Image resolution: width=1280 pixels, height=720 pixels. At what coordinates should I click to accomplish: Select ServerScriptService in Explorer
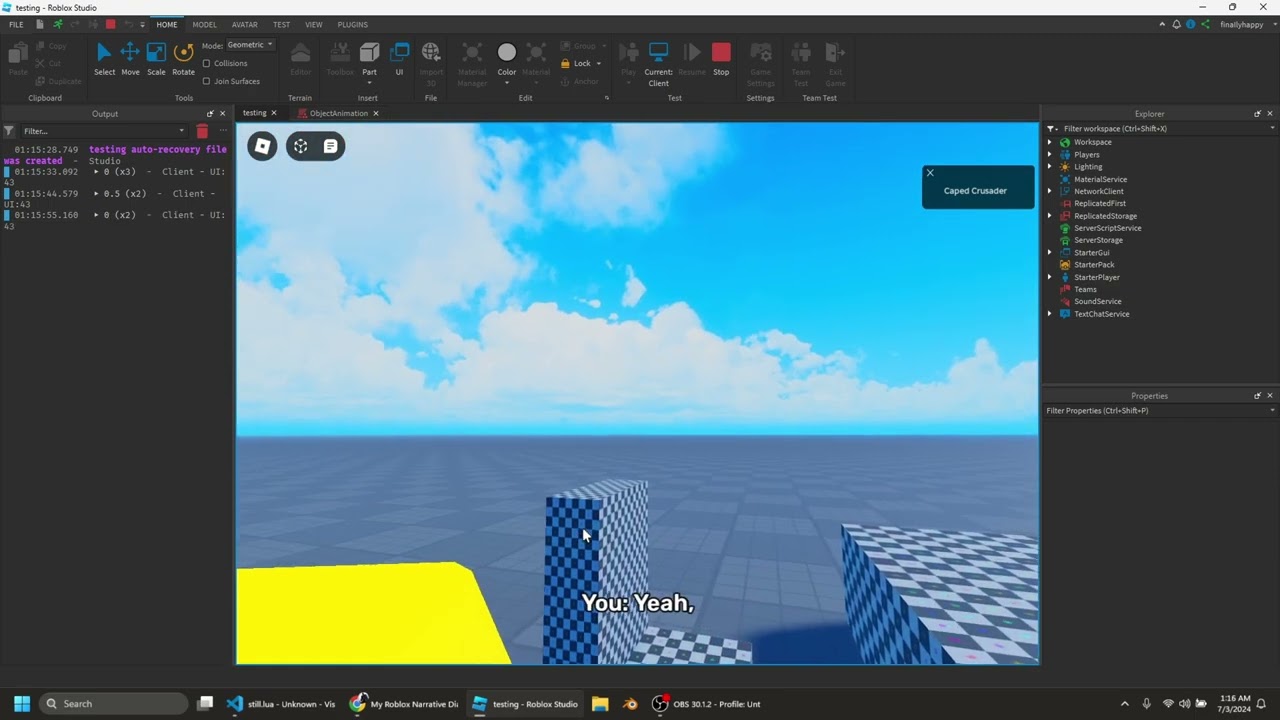[x=1107, y=228]
